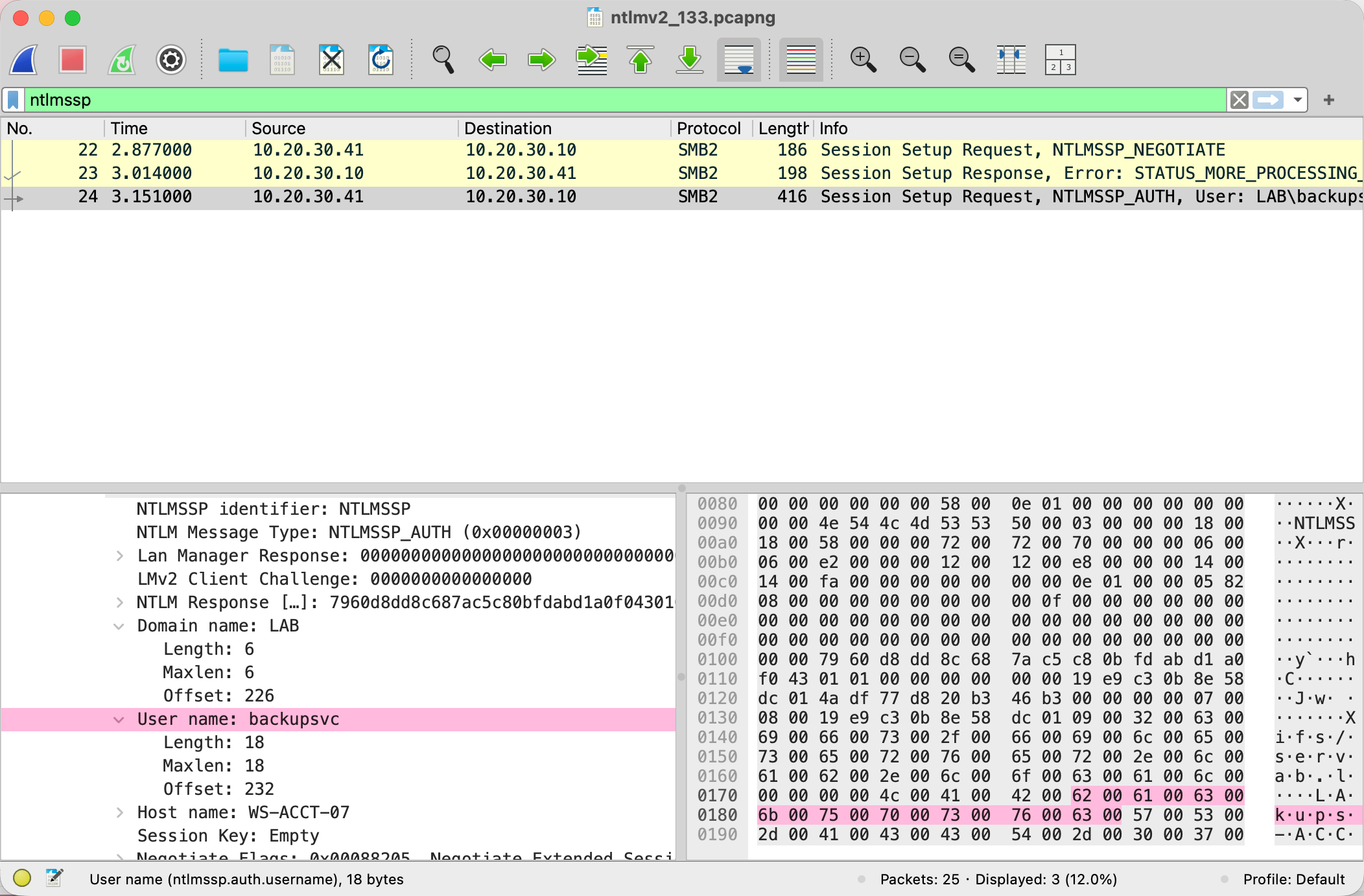
Task: Go back in packet history
Action: coord(493,60)
